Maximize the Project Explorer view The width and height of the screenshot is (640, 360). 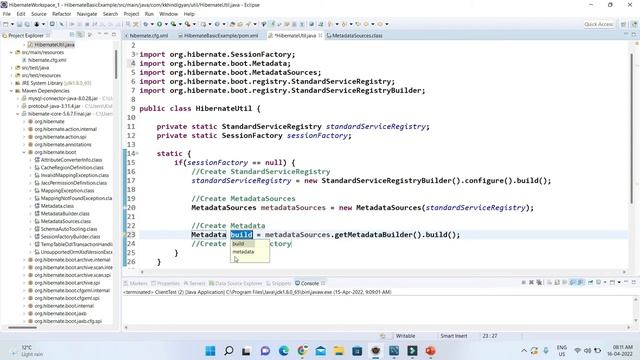coord(114,35)
